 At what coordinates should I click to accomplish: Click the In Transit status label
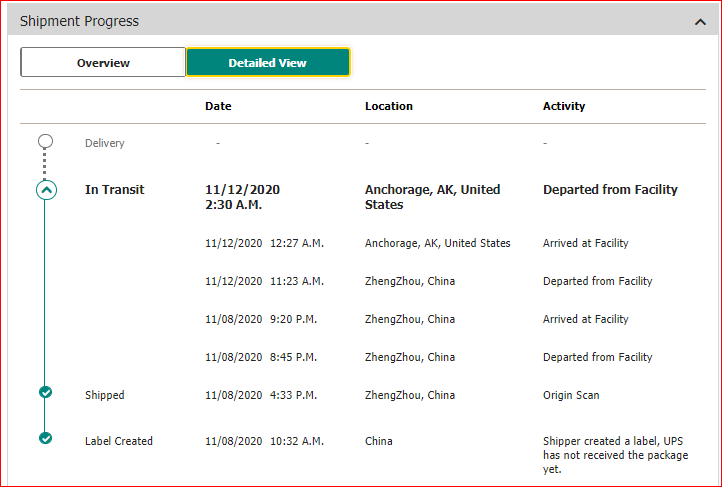[114, 190]
